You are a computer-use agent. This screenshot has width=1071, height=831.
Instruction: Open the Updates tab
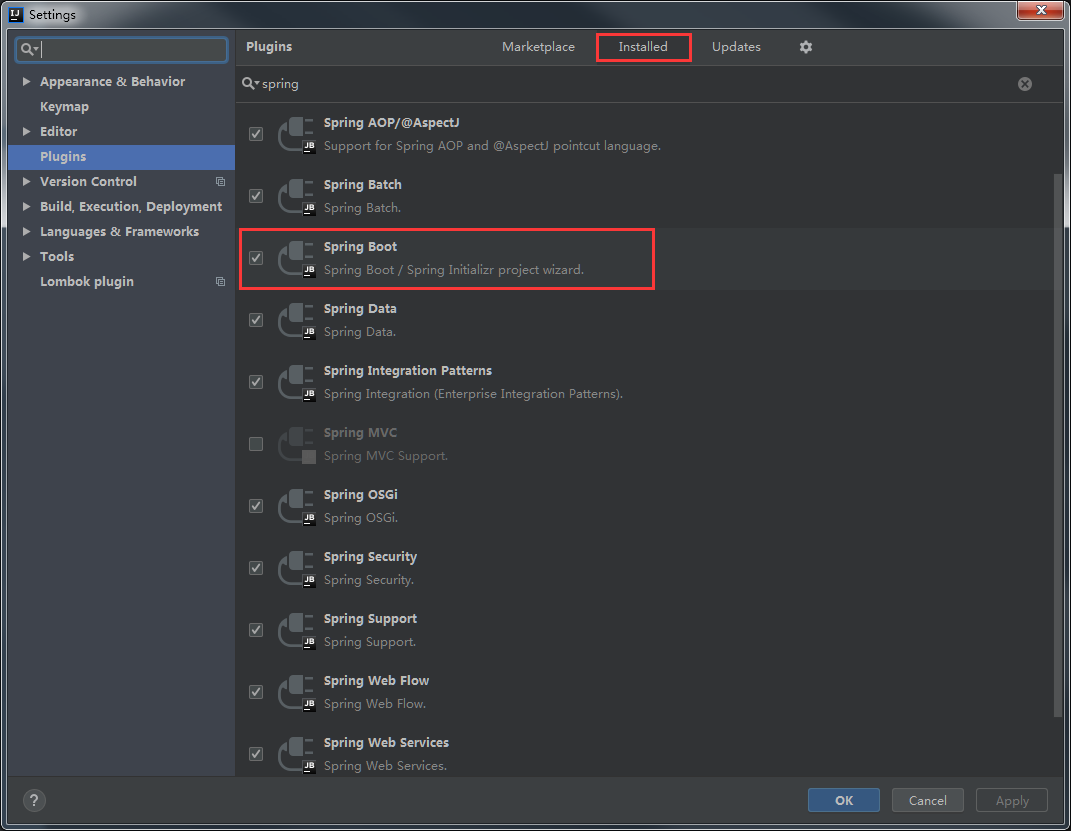[x=736, y=47]
